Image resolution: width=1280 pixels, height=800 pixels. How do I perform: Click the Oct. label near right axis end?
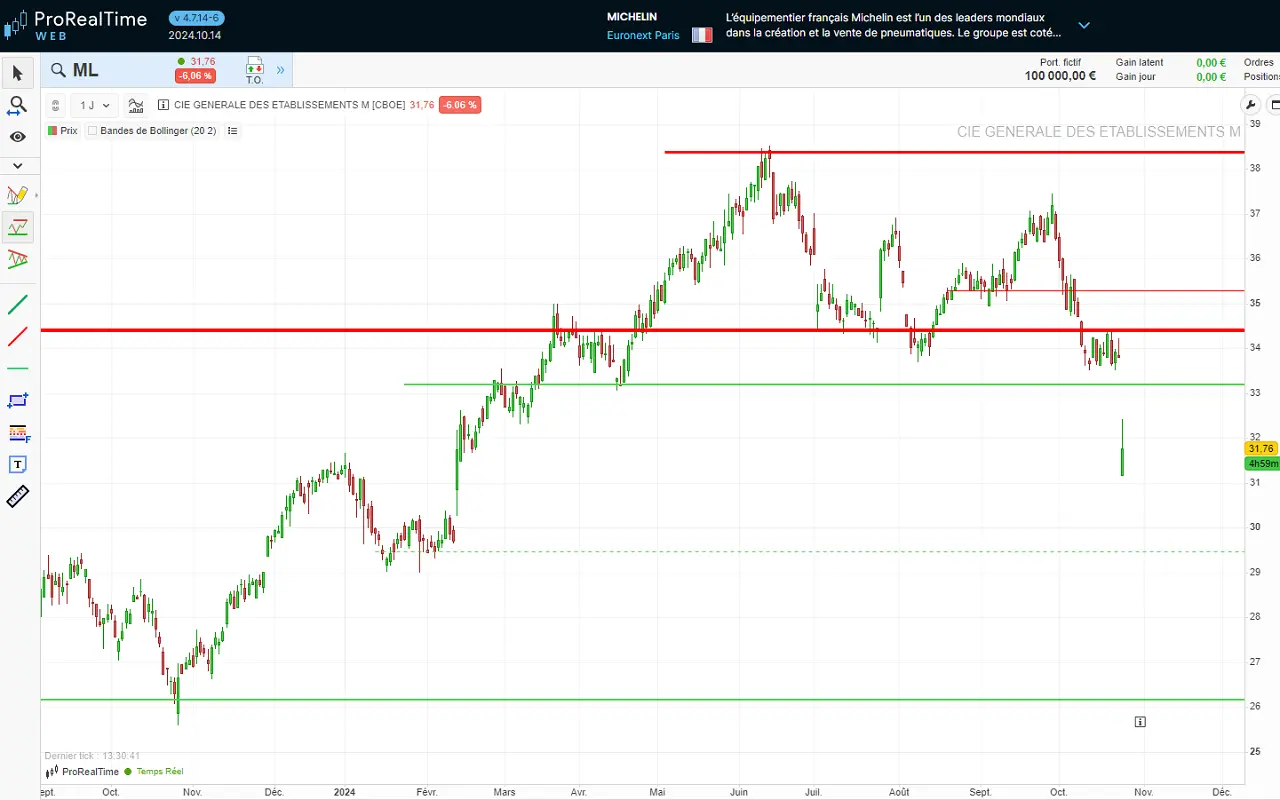coord(1058,792)
